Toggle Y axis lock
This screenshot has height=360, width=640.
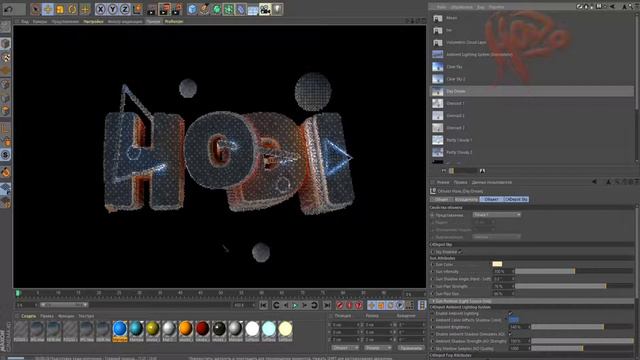[113, 9]
